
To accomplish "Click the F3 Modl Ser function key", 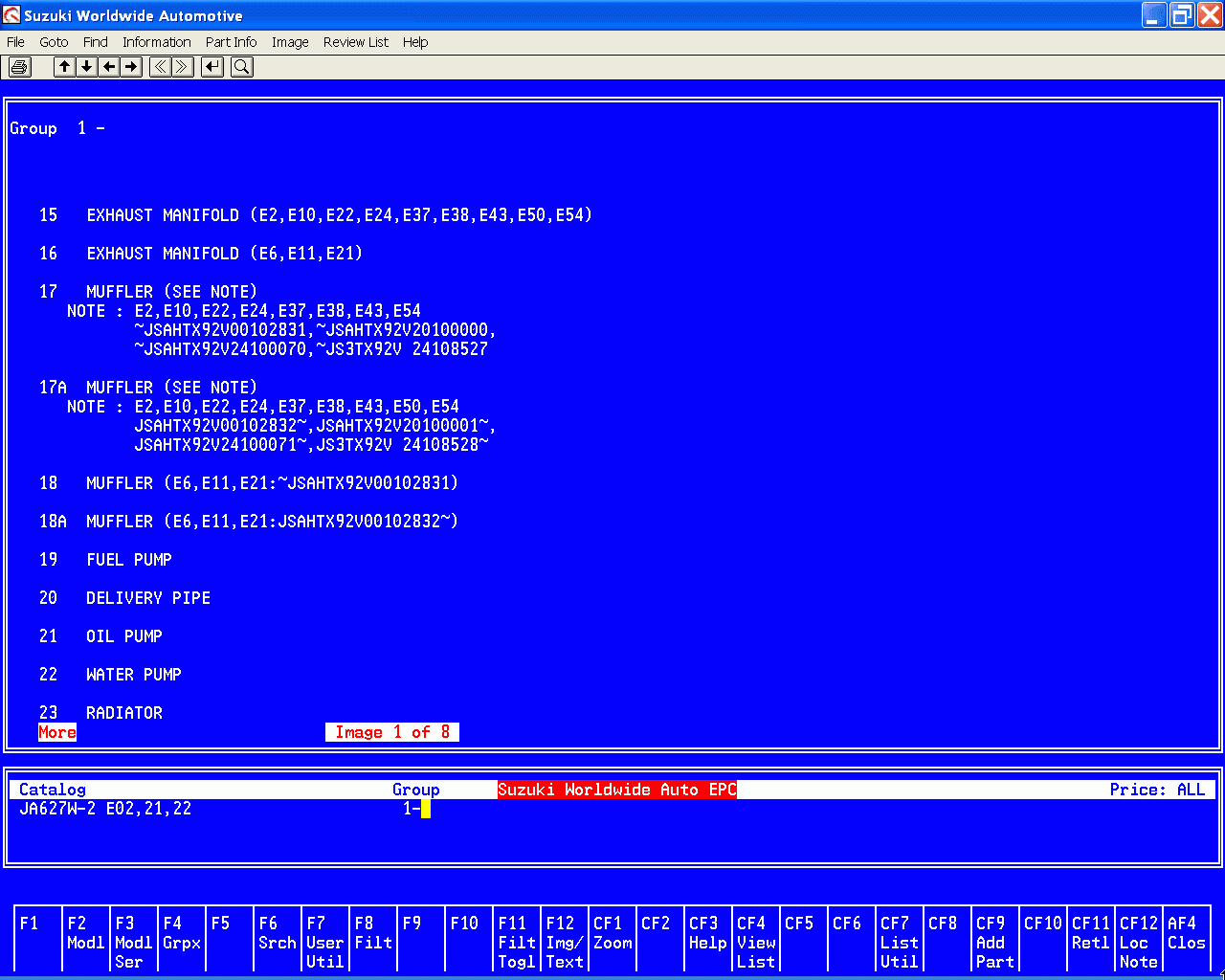I will (x=134, y=939).
